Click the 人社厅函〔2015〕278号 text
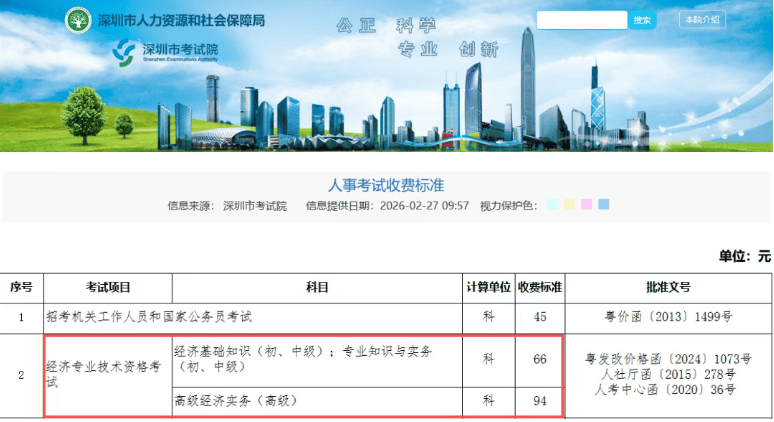774x422 pixels. [668, 374]
